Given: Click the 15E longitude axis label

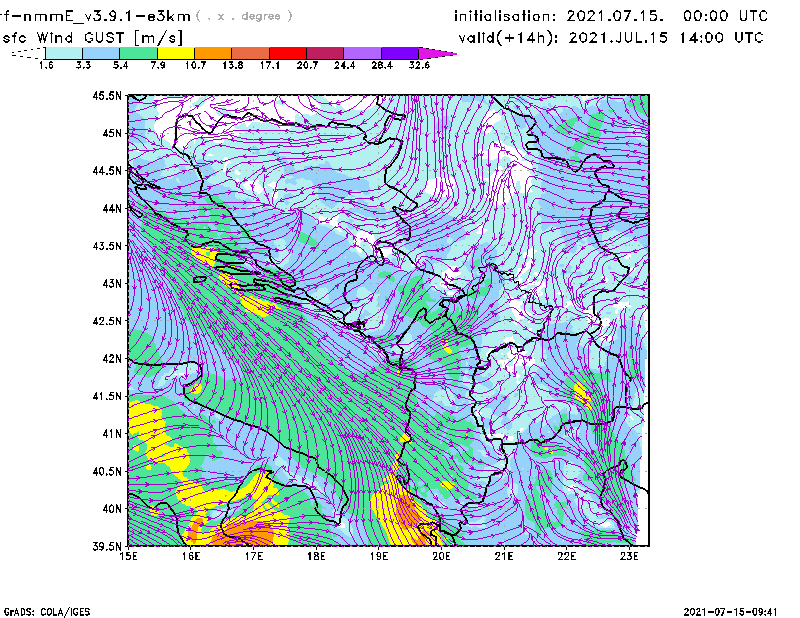Looking at the screenshot, I should [128, 556].
